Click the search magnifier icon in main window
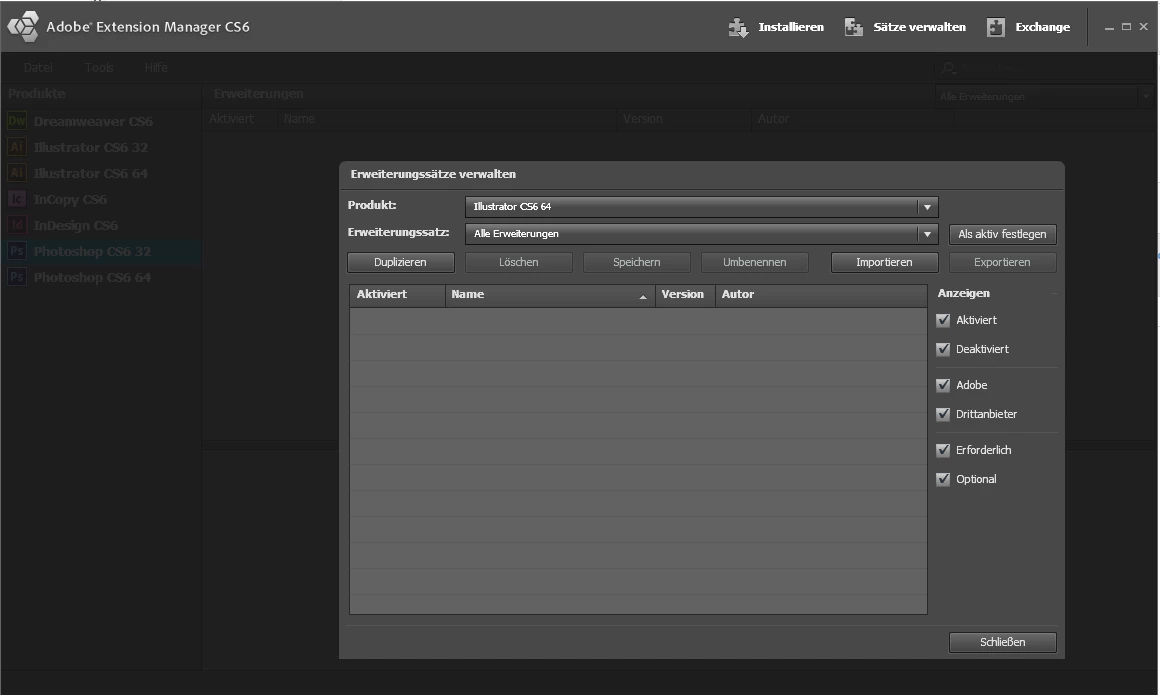 point(948,68)
